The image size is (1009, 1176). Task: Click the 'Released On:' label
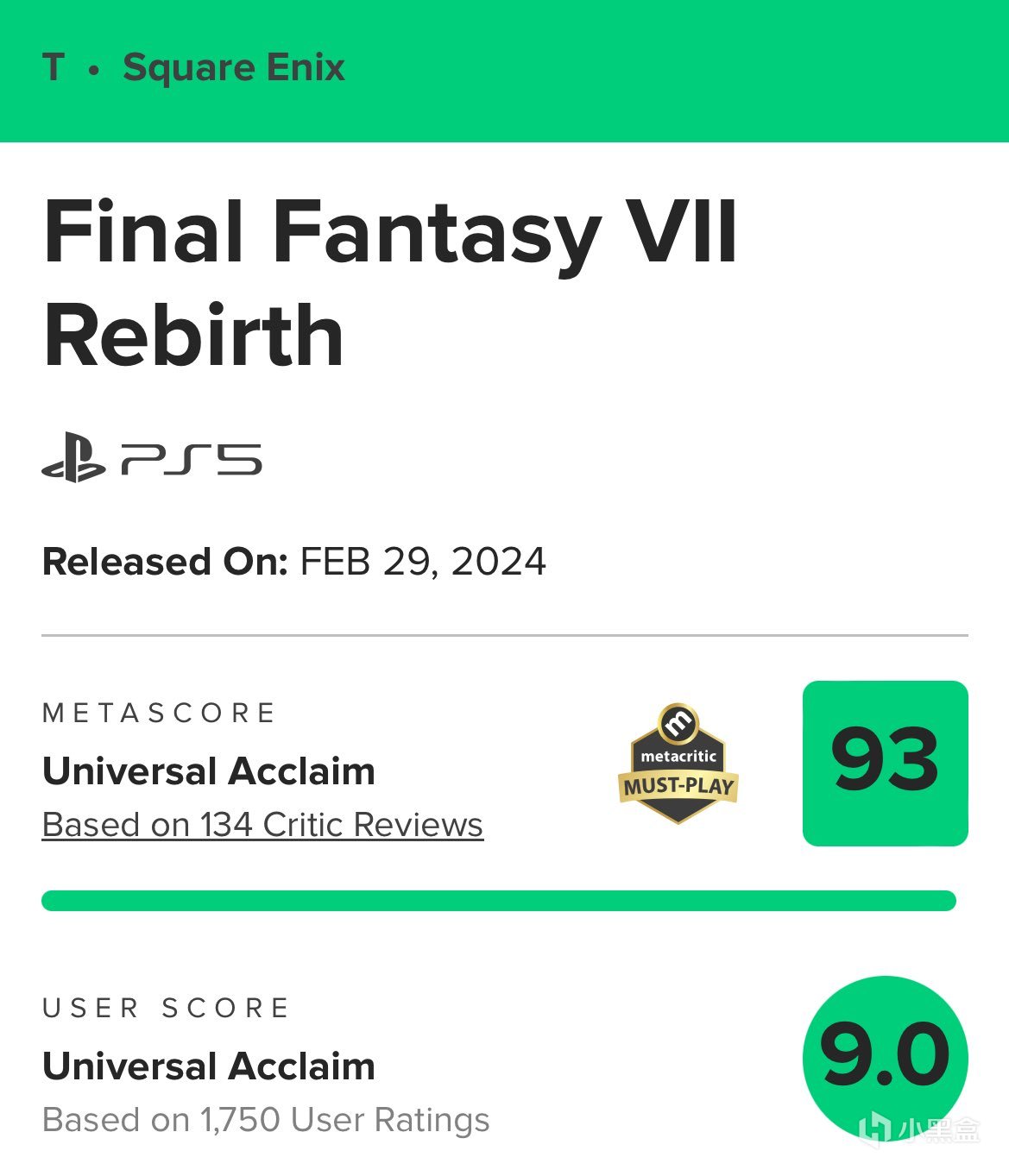165,562
